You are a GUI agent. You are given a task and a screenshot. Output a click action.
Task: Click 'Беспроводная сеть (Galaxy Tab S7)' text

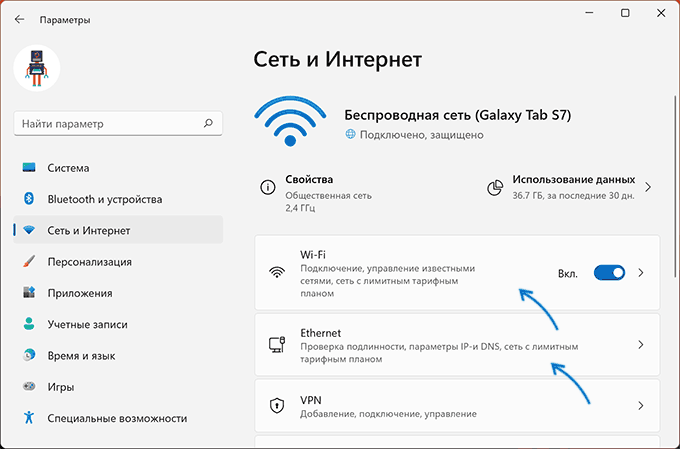[458, 115]
